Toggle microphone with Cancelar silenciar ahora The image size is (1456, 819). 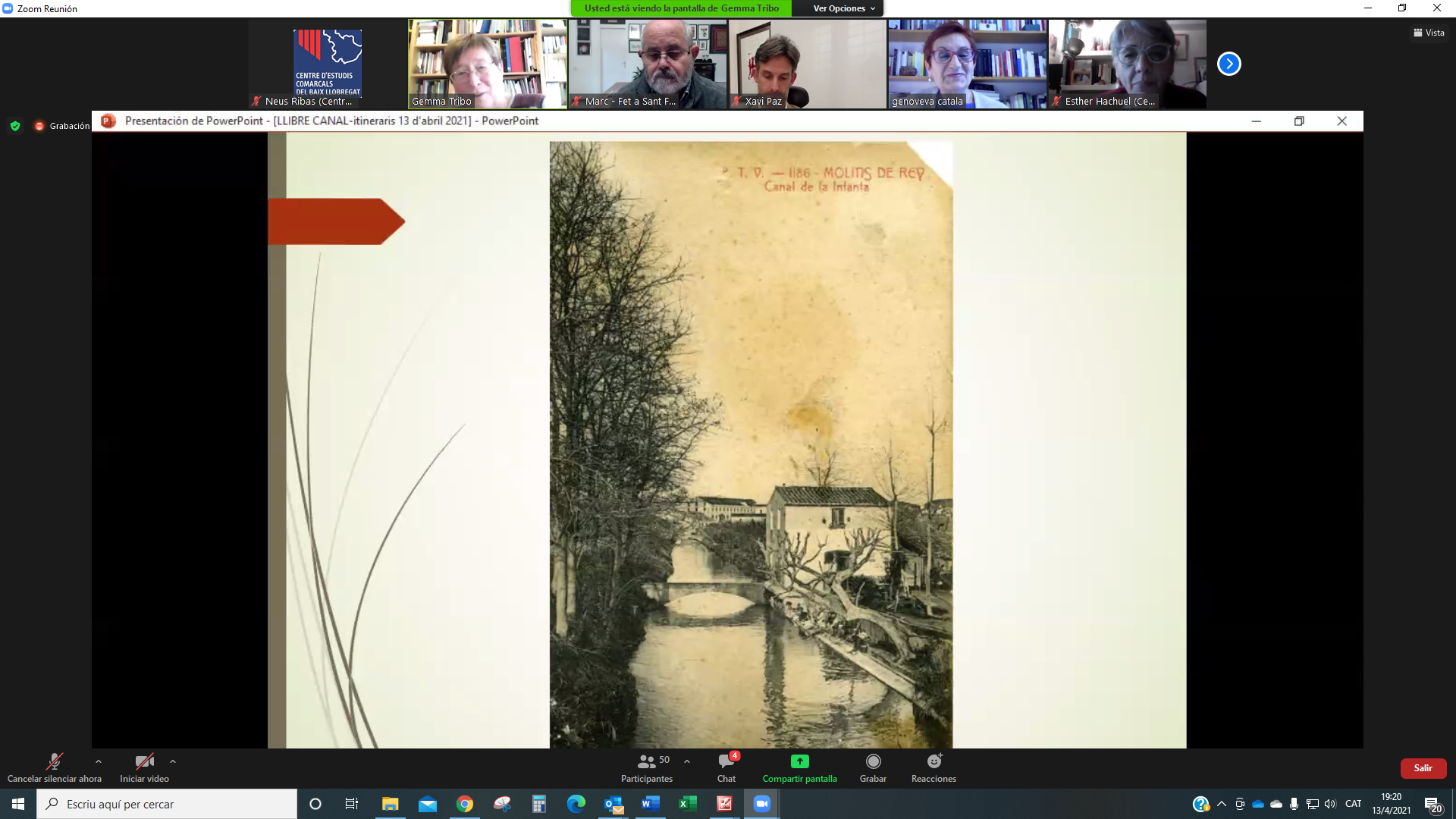pyautogui.click(x=54, y=761)
